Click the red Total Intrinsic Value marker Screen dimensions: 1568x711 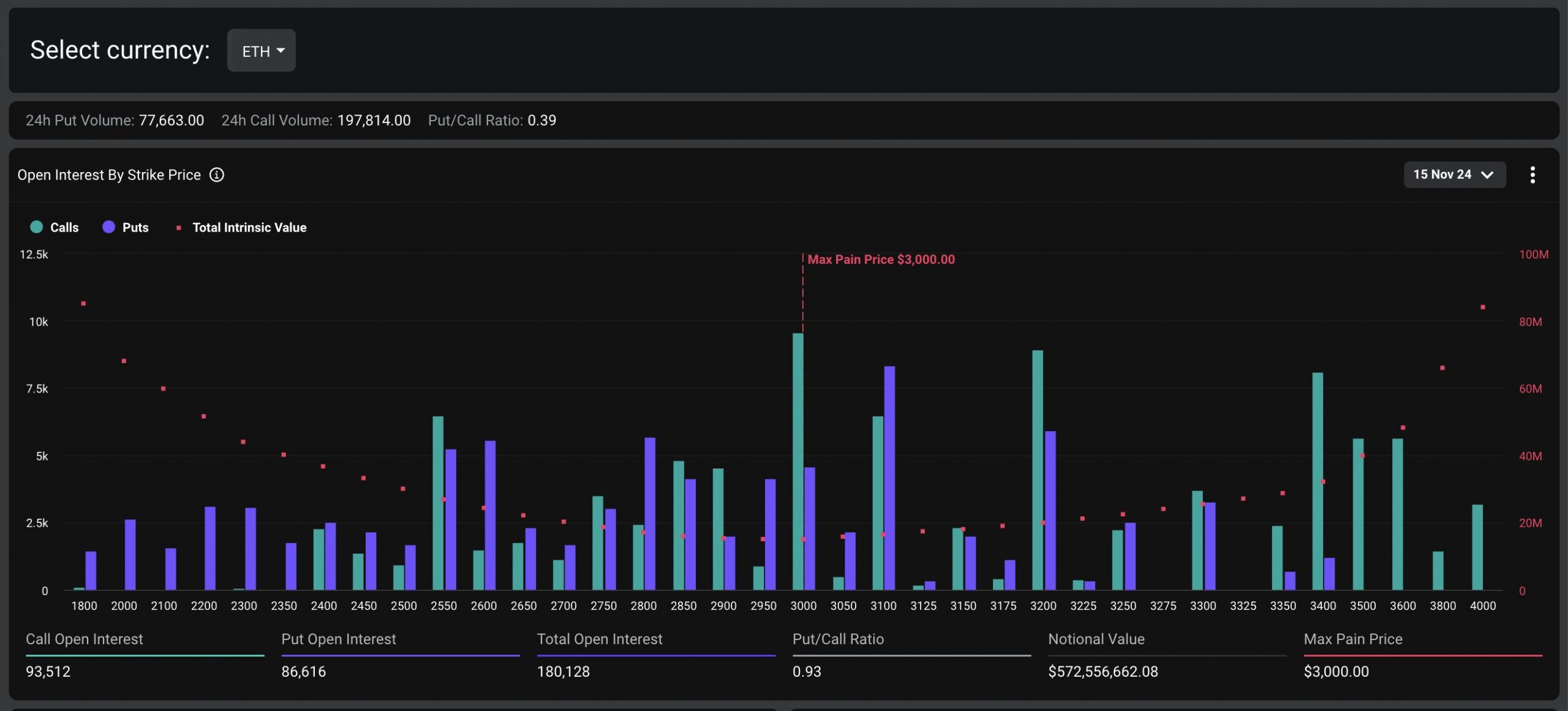pos(179,228)
